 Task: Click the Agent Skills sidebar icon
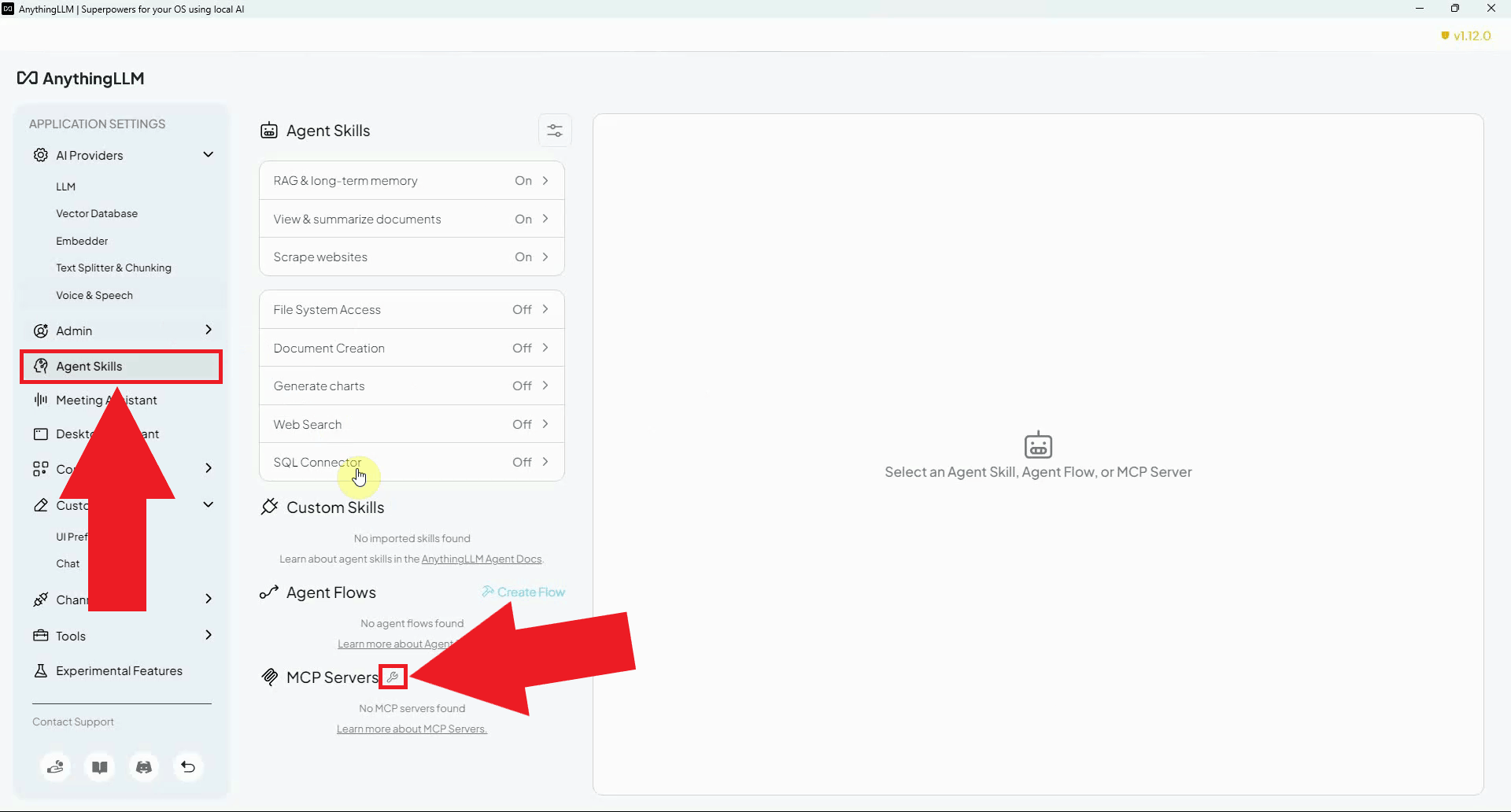click(x=41, y=366)
